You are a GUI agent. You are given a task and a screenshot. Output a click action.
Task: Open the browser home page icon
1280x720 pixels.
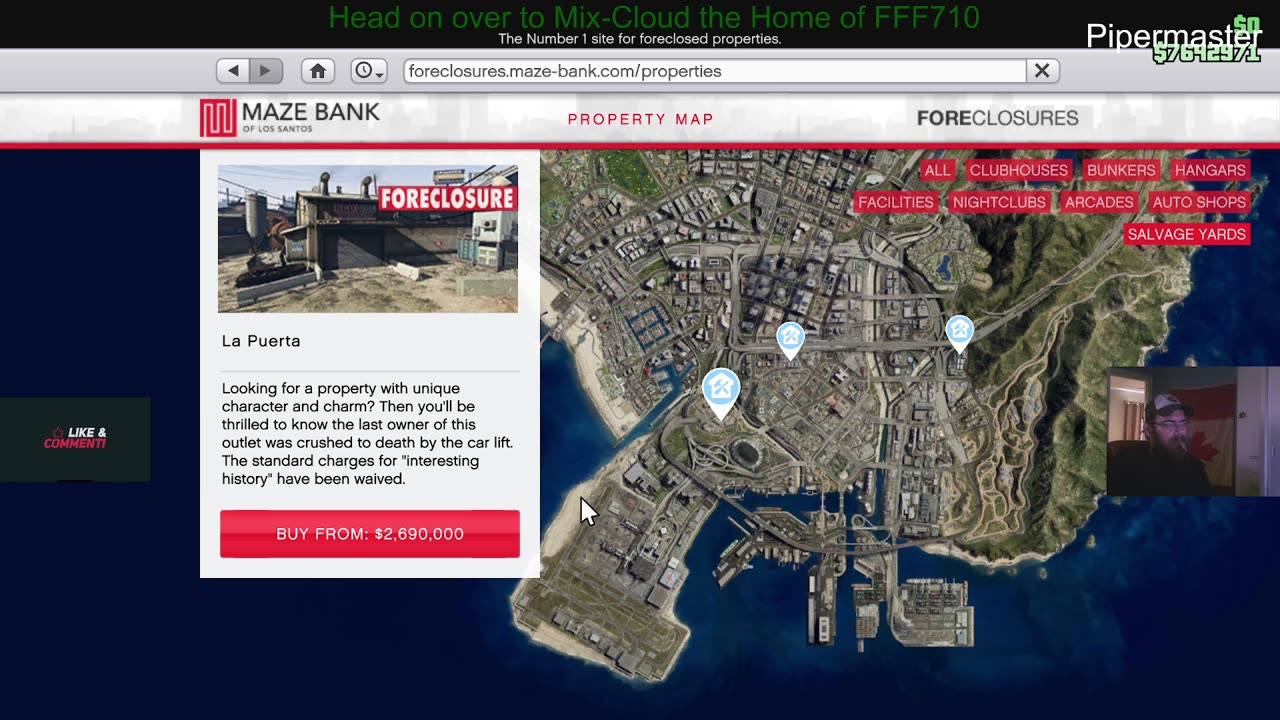[318, 71]
